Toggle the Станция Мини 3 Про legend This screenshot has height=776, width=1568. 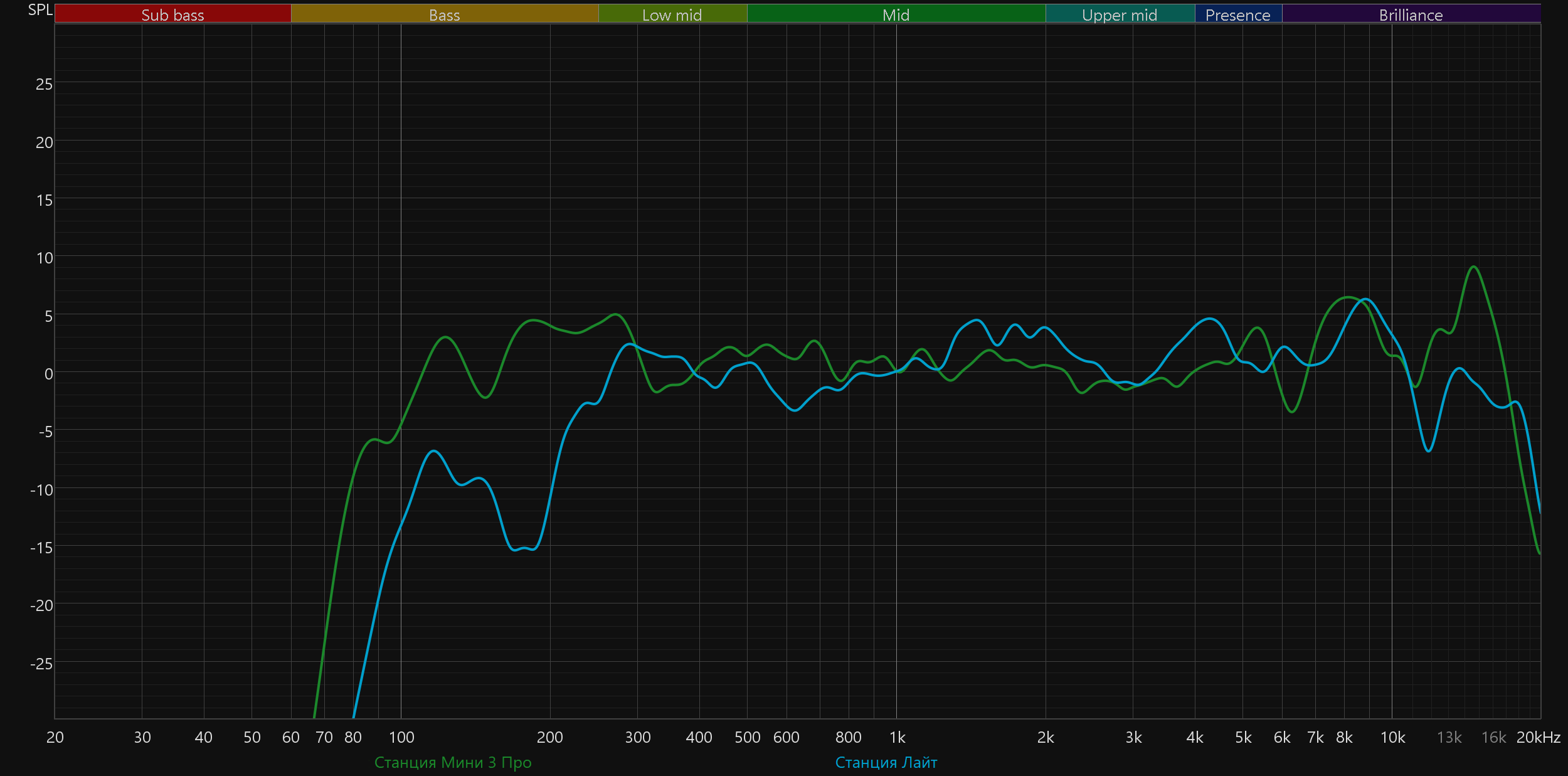point(452,762)
